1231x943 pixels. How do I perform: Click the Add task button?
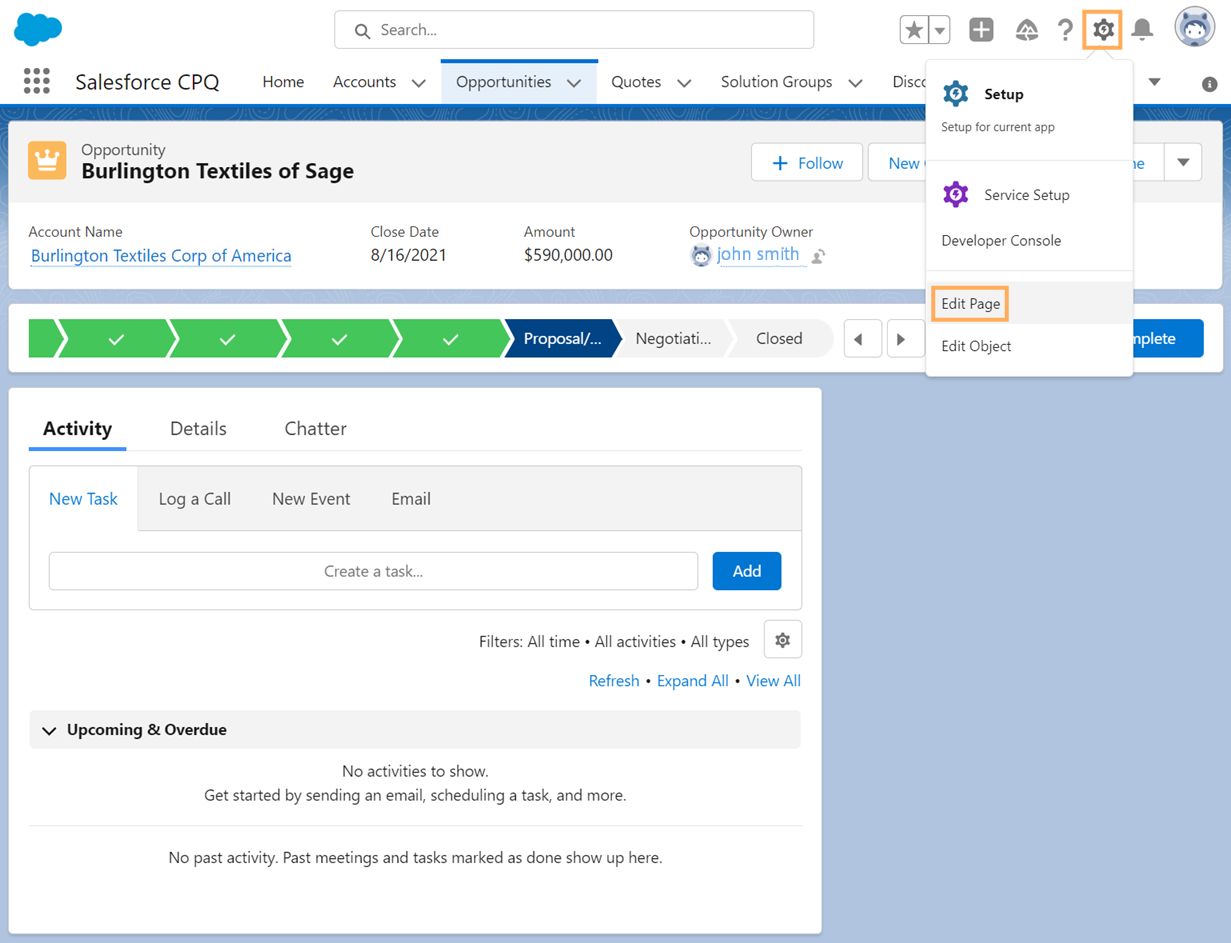click(747, 571)
